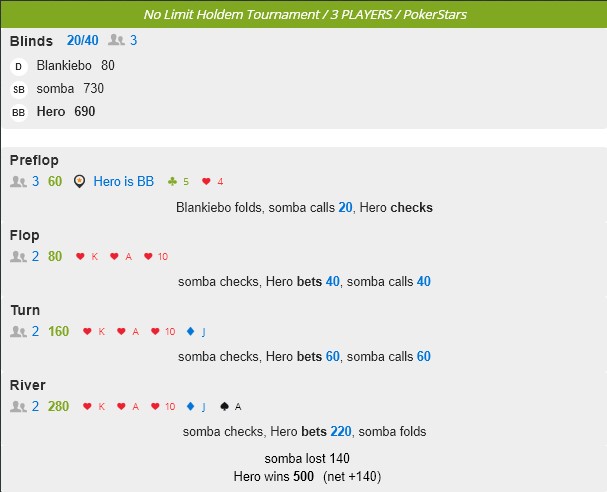
Task: Click the players icon in the River row
Action: pos(18,406)
